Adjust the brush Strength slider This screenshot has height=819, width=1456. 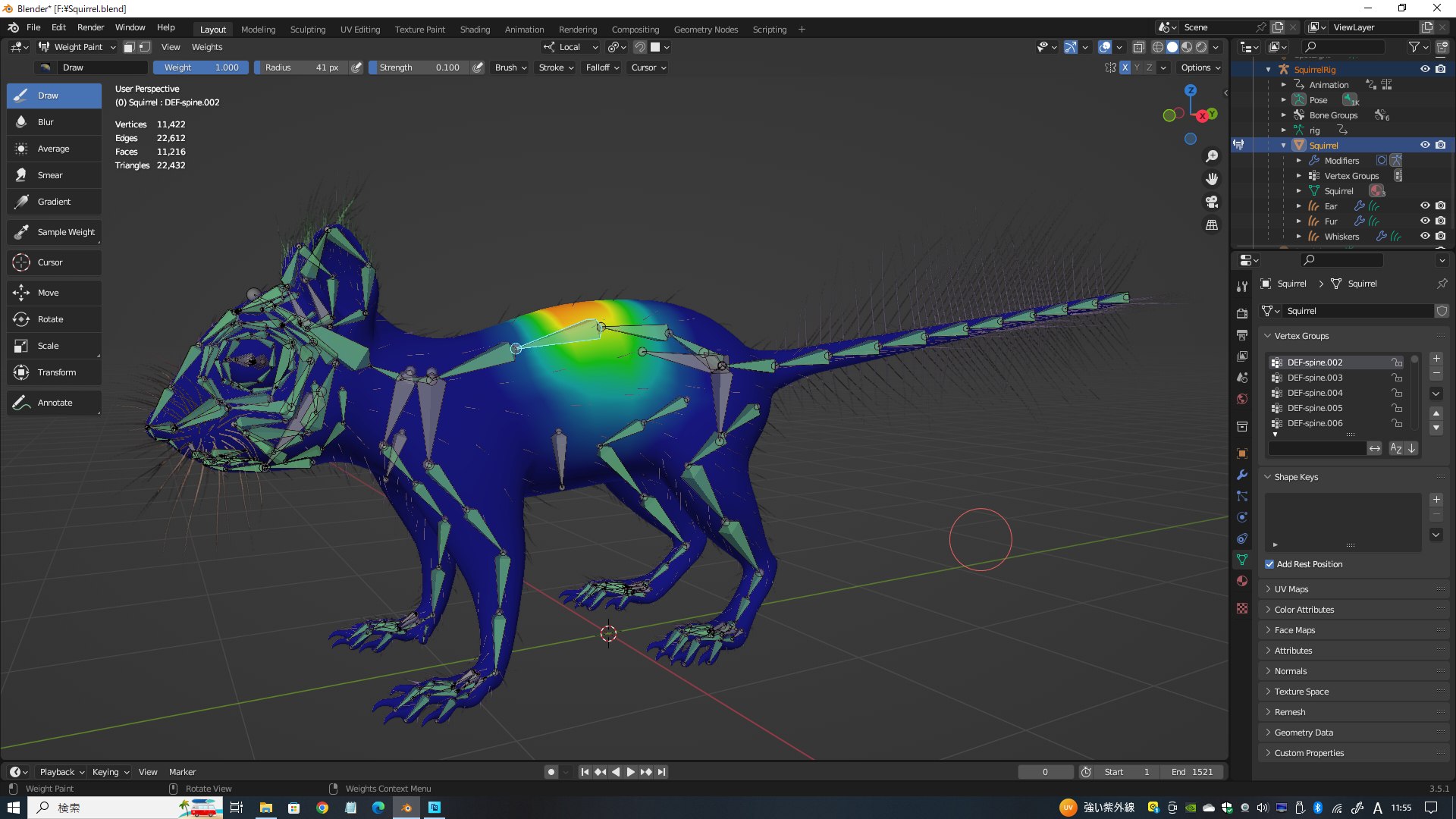(419, 67)
